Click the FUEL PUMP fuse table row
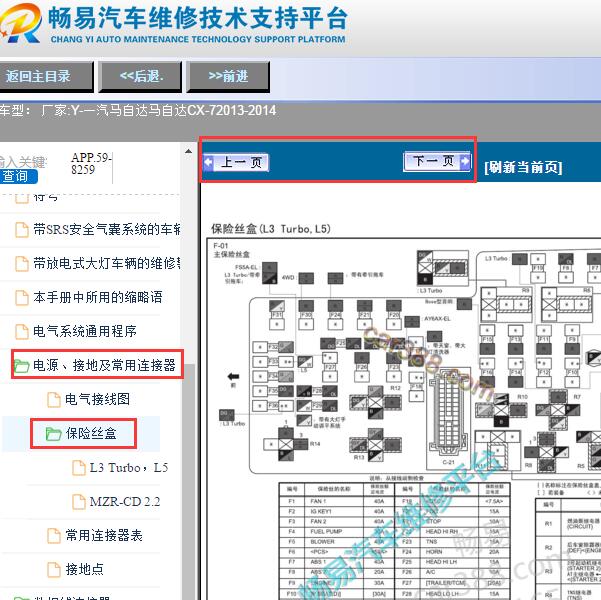The width and height of the screenshot is (601, 600). tap(337, 531)
